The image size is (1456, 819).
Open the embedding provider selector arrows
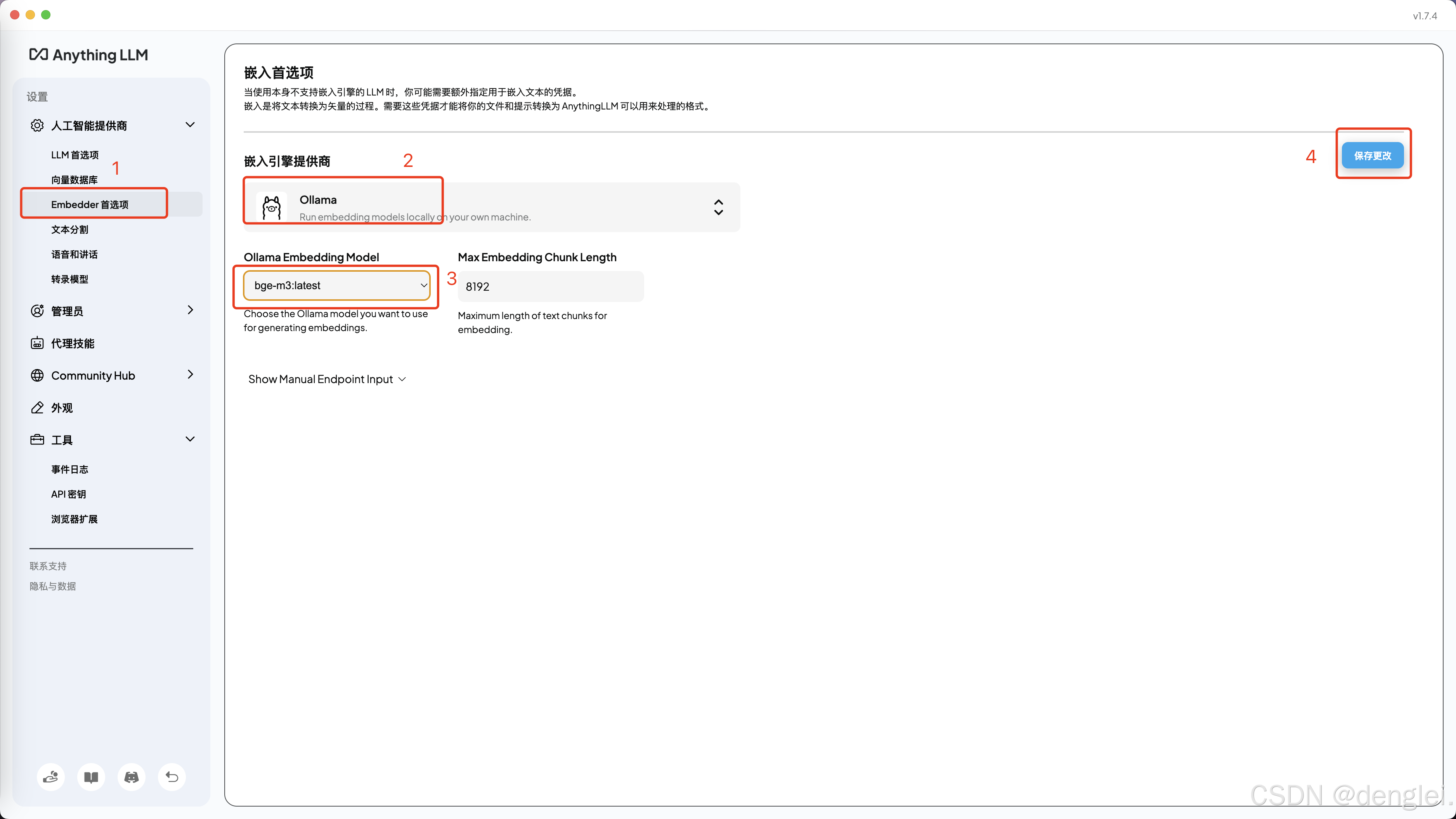718,207
